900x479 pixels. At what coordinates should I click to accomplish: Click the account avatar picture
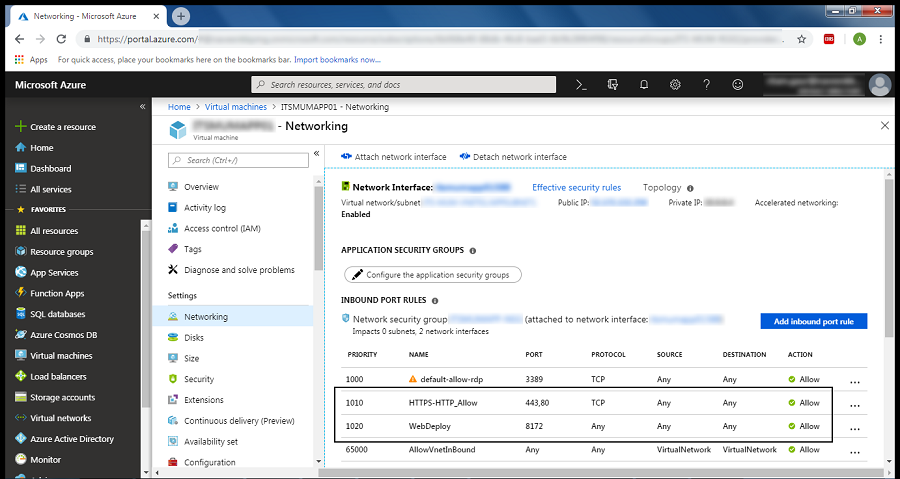click(880, 85)
